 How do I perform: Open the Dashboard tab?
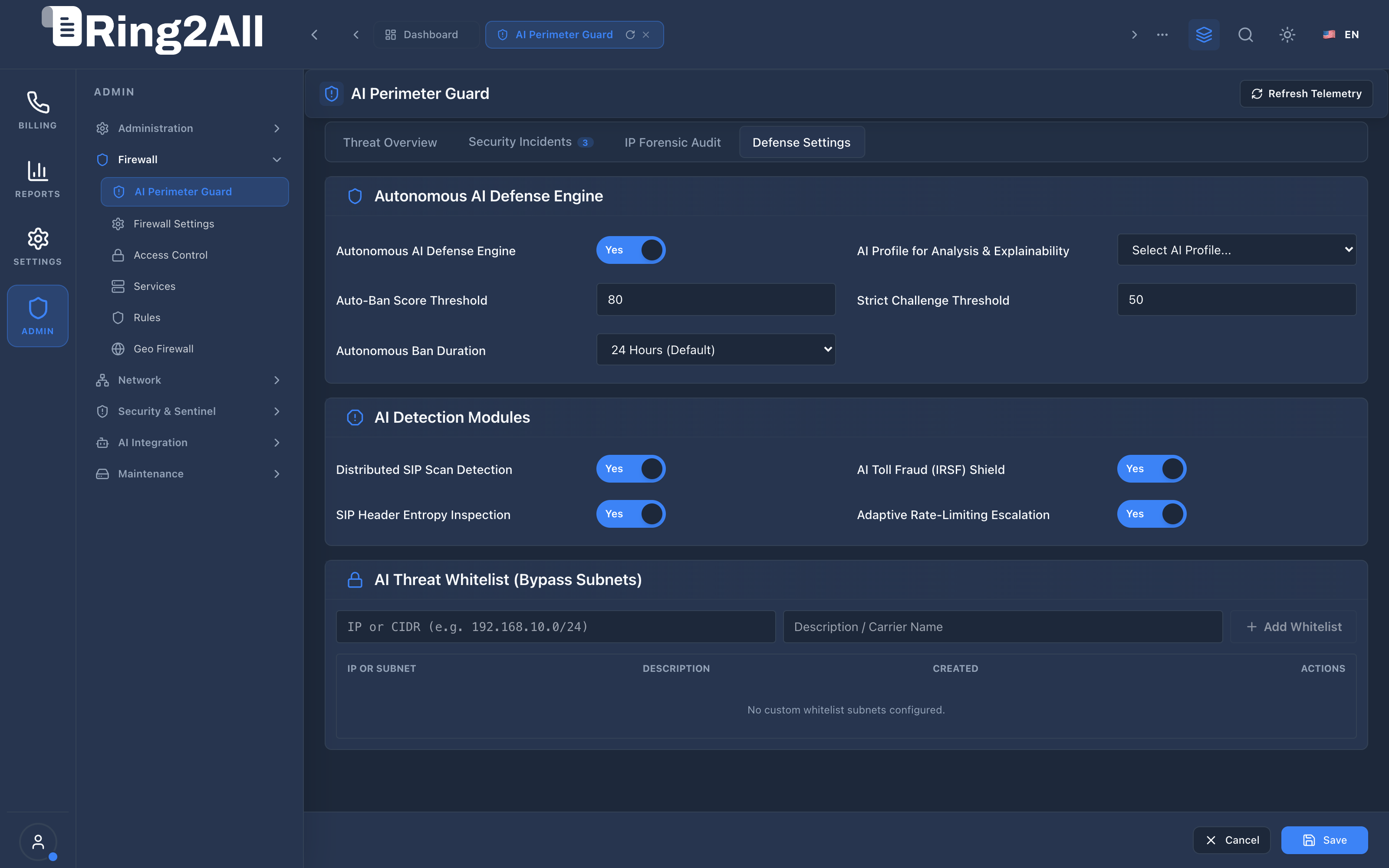(x=425, y=34)
